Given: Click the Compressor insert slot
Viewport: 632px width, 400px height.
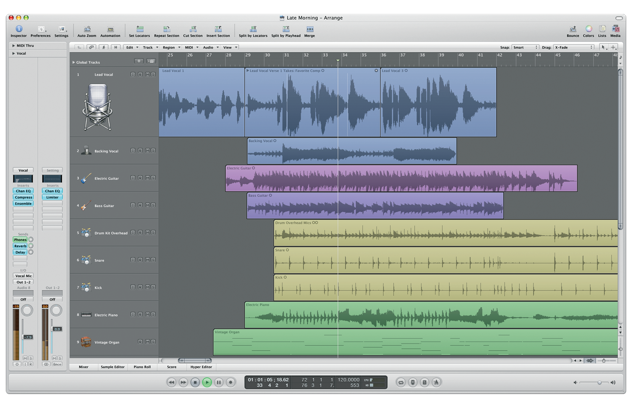Looking at the screenshot, I should 23,197.
